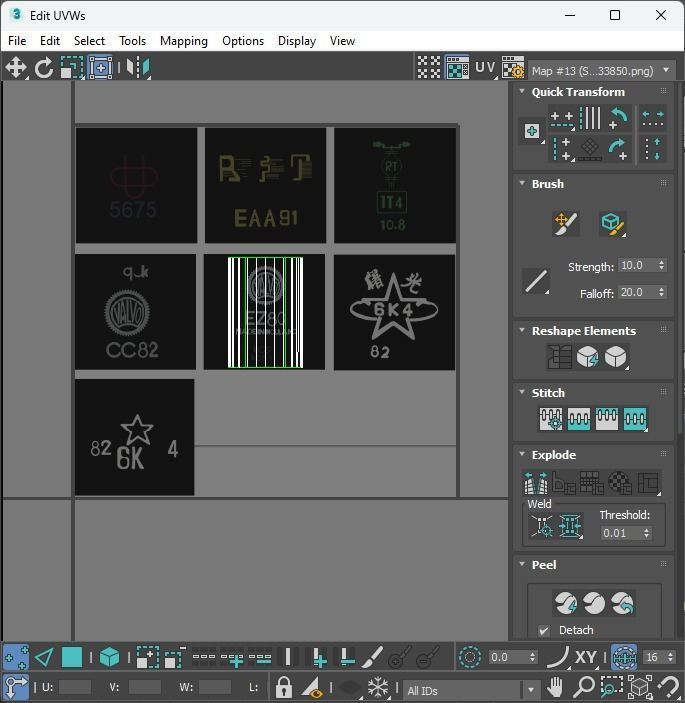Select the Paint Move brush
The width and height of the screenshot is (685, 703).
[566, 224]
